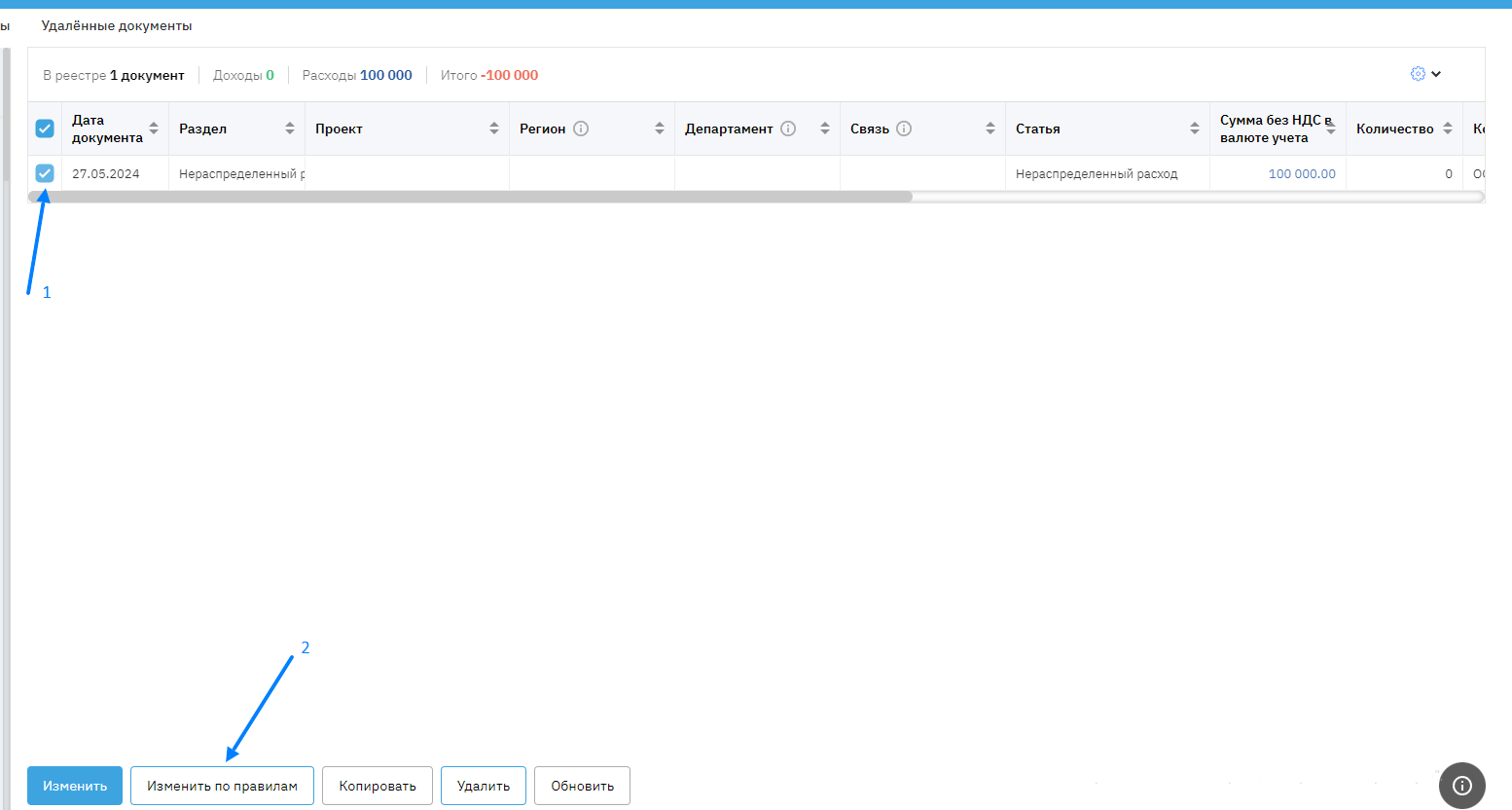
Task: Click the Итого -100 000 summary
Action: (489, 75)
